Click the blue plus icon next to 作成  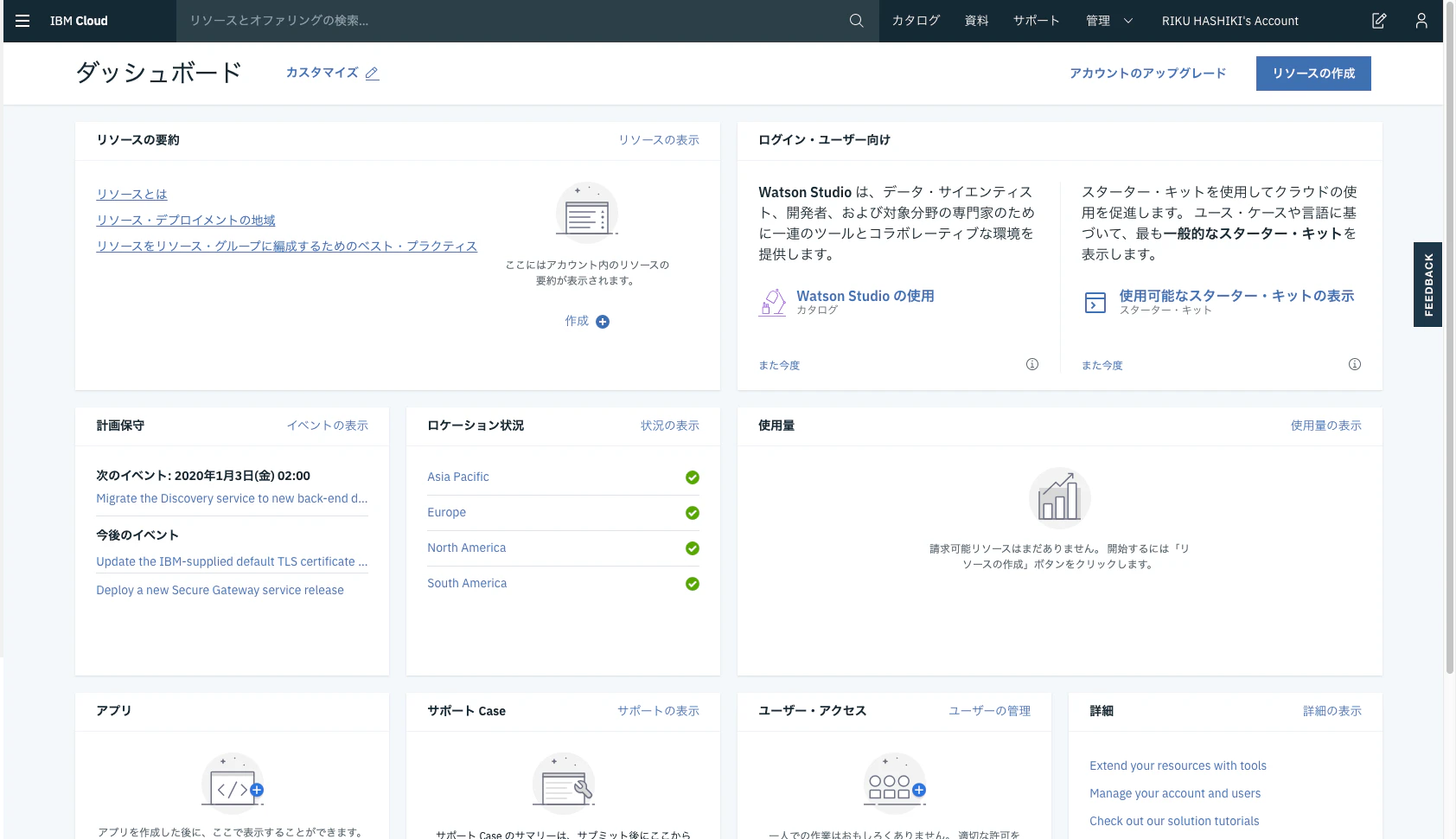(603, 322)
